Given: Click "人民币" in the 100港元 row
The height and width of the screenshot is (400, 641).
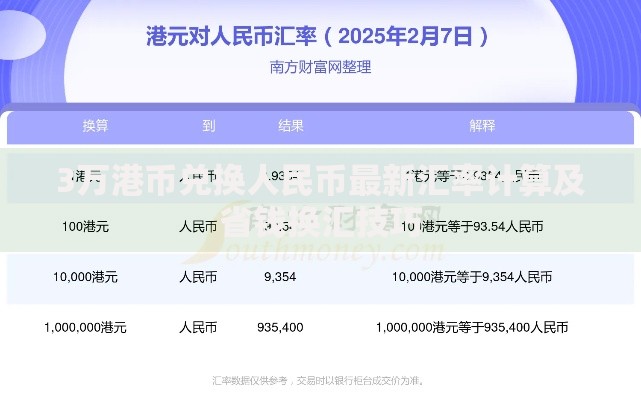Looking at the screenshot, I should click(198, 227).
